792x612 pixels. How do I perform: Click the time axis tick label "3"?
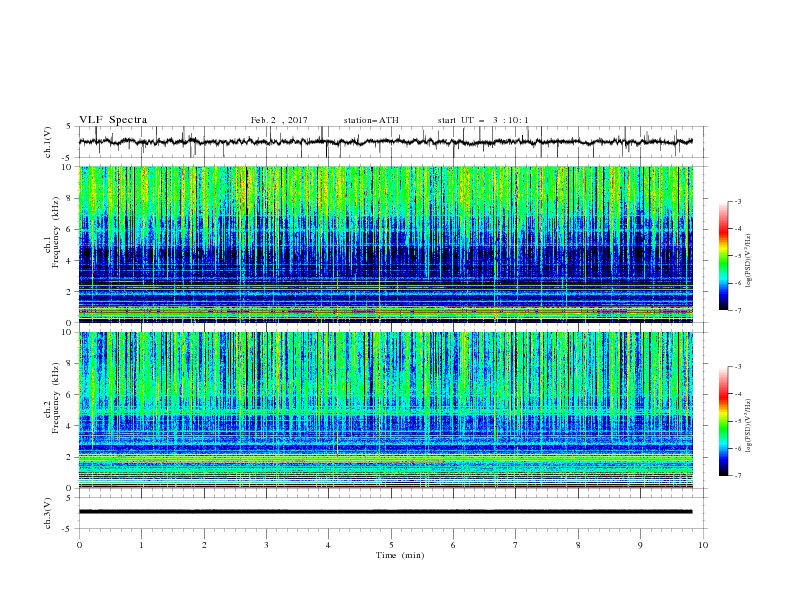coord(267,545)
